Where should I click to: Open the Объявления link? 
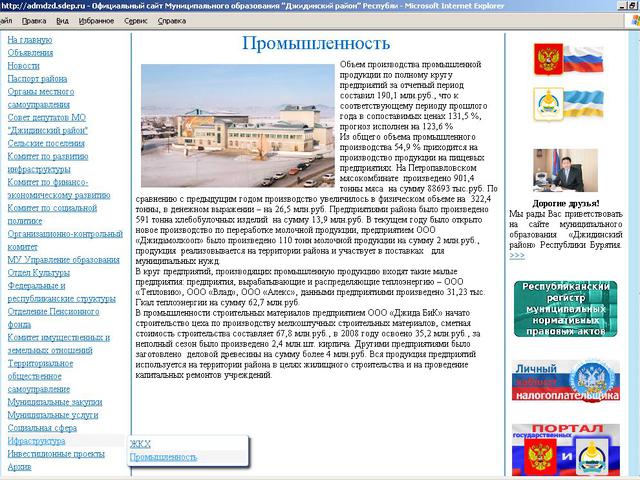tap(30, 53)
